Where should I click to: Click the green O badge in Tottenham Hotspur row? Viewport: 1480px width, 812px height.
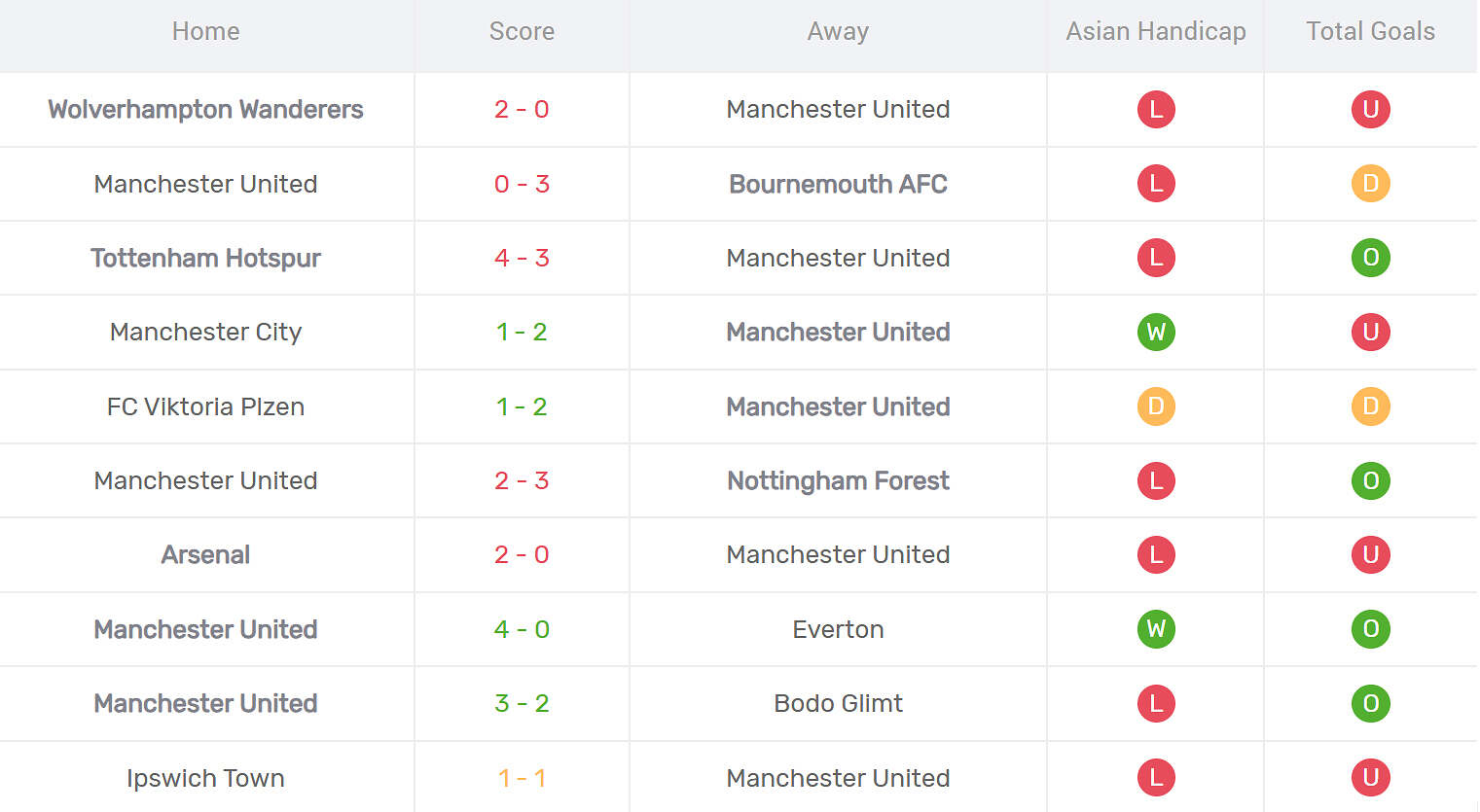tap(1370, 258)
